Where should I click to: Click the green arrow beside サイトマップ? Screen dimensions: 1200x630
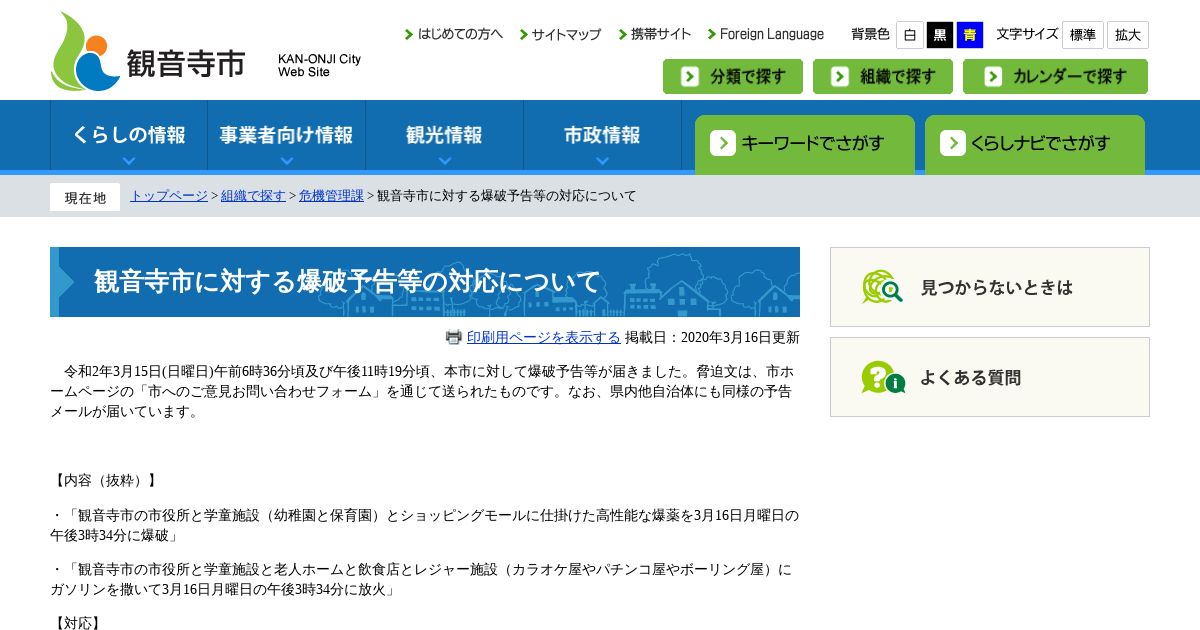523,35
